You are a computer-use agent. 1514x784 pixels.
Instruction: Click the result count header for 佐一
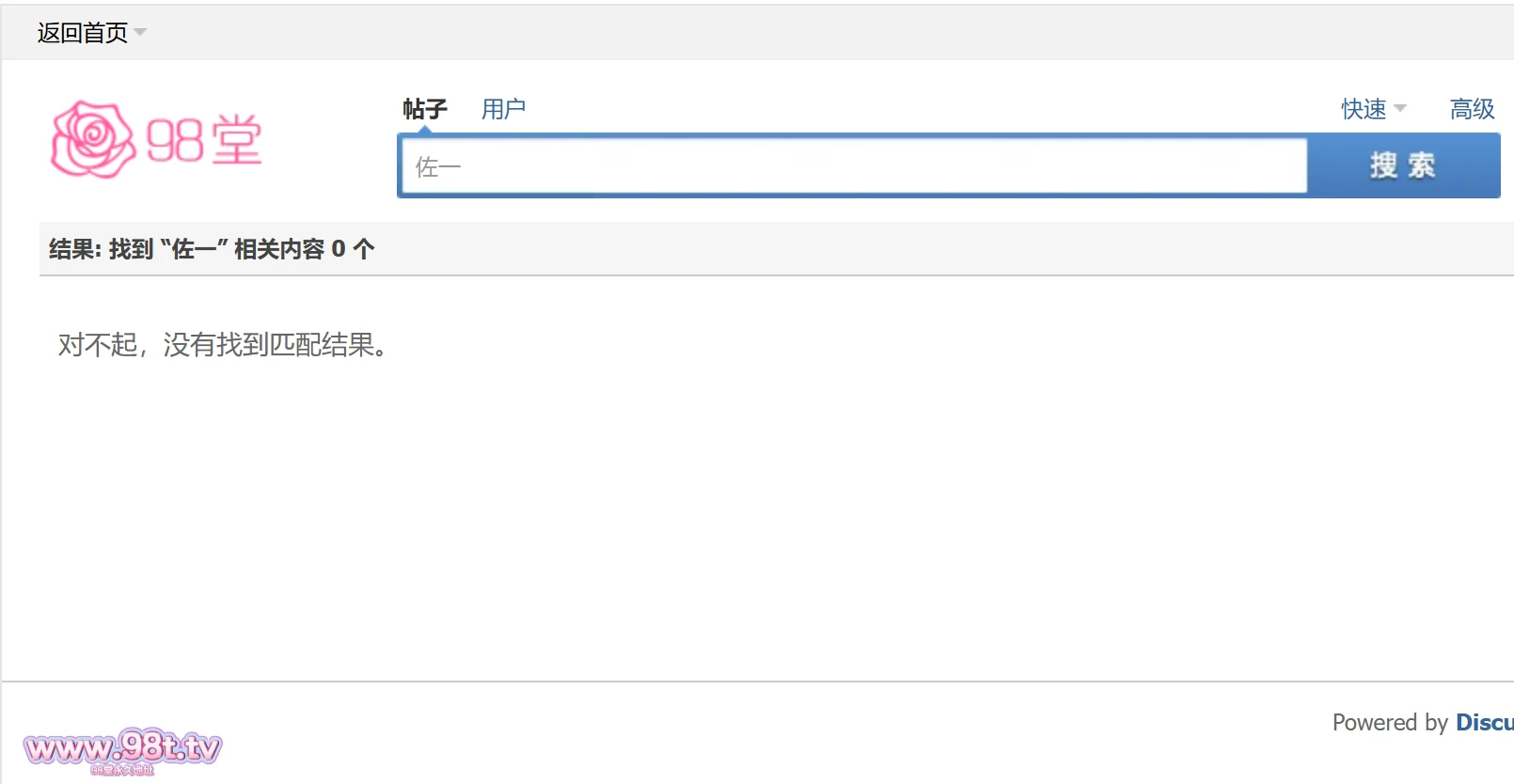[212, 249]
